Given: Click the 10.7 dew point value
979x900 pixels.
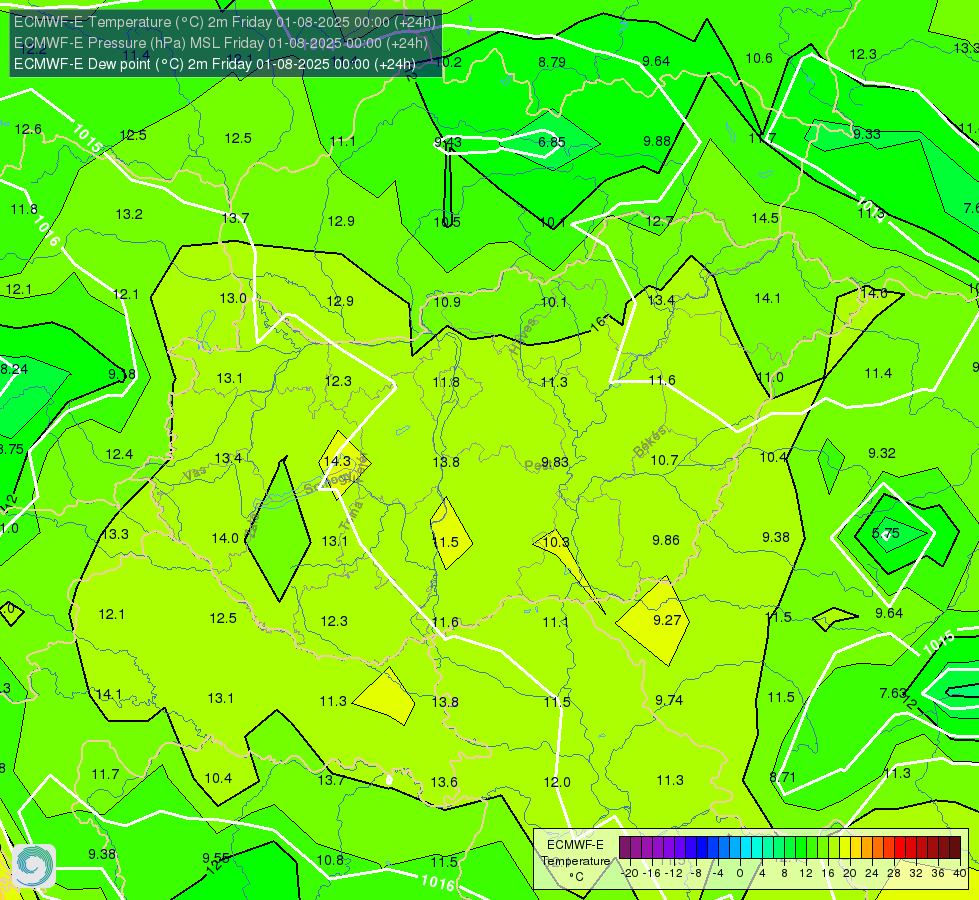Looking at the screenshot, I should [x=664, y=460].
